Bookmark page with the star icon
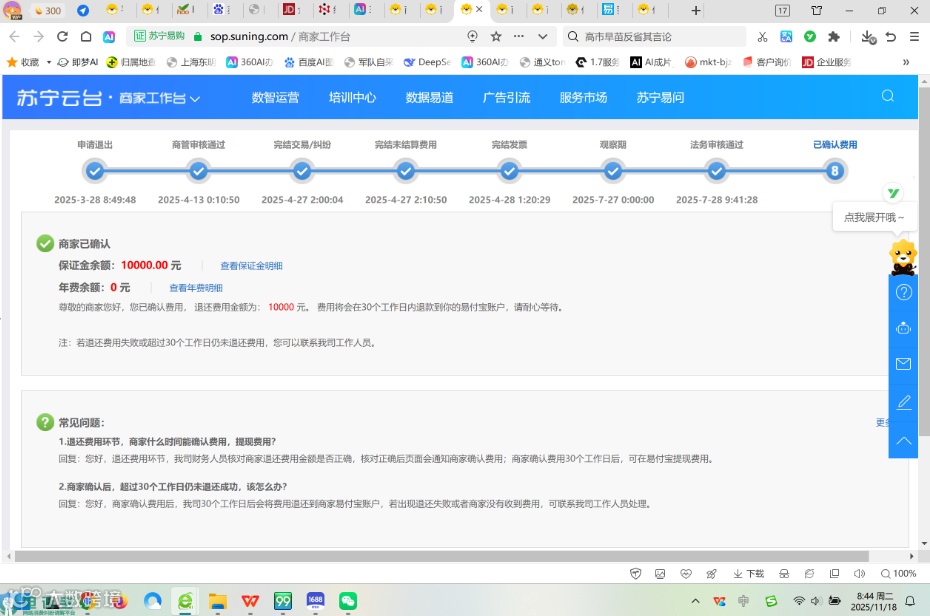Viewport: 930px width, 616px height. pos(496,37)
